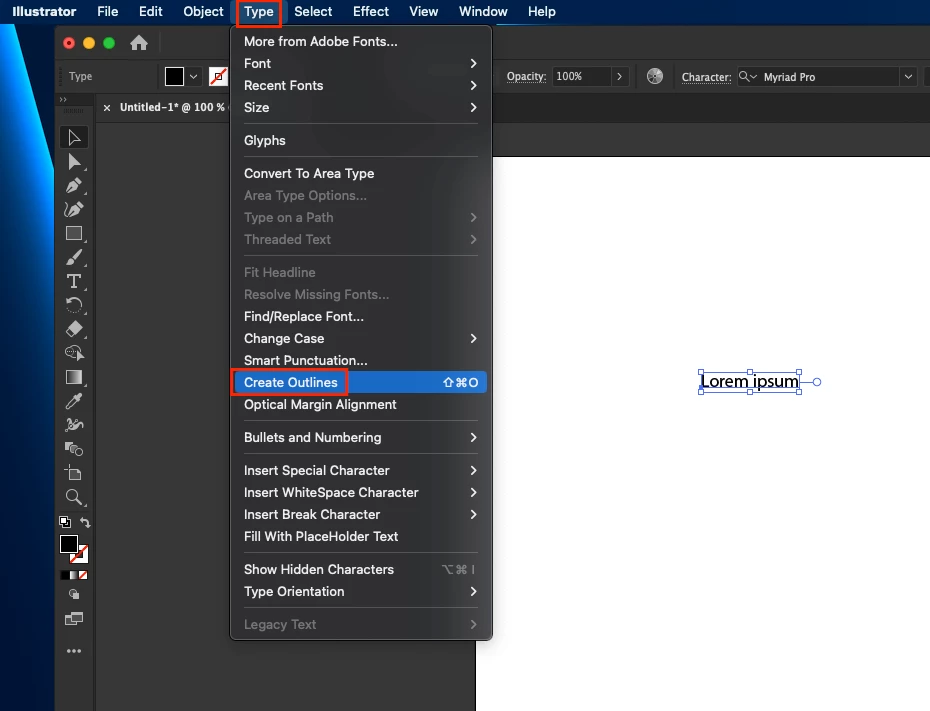This screenshot has width=930, height=711.
Task: Select the Pen tool
Action: [x=74, y=186]
